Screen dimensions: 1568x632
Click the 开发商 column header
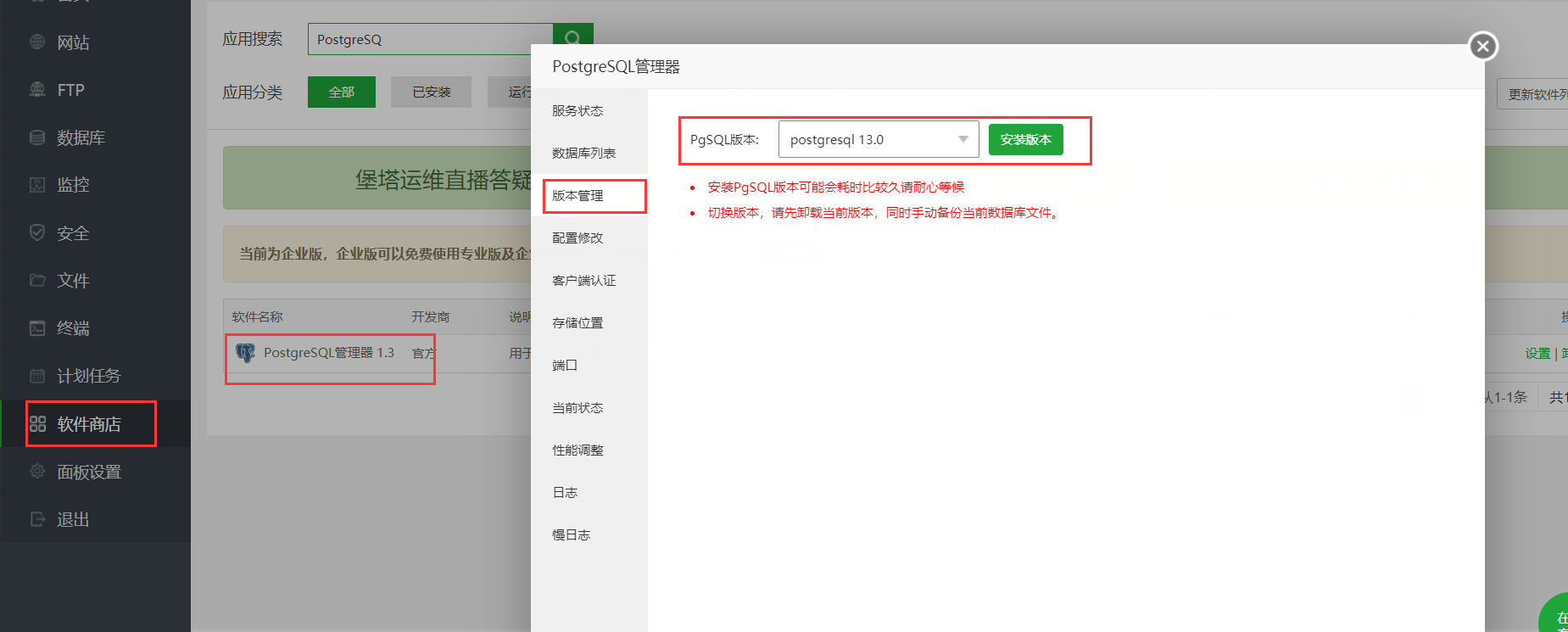click(x=431, y=316)
